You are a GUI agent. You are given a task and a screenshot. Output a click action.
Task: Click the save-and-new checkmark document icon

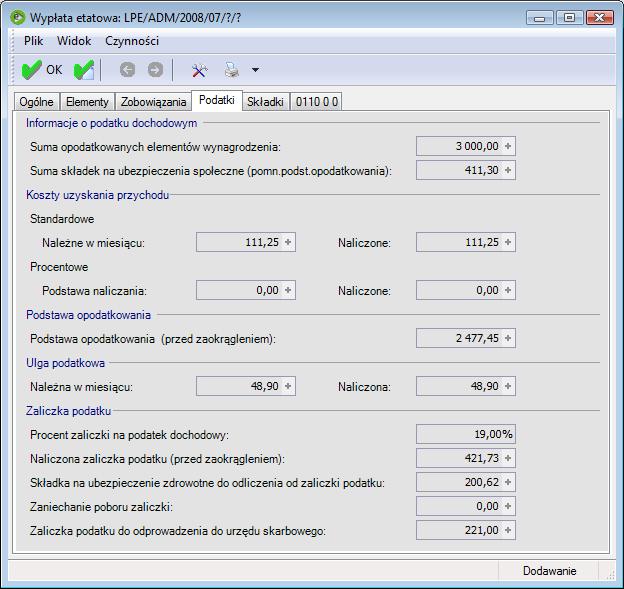click(x=84, y=70)
